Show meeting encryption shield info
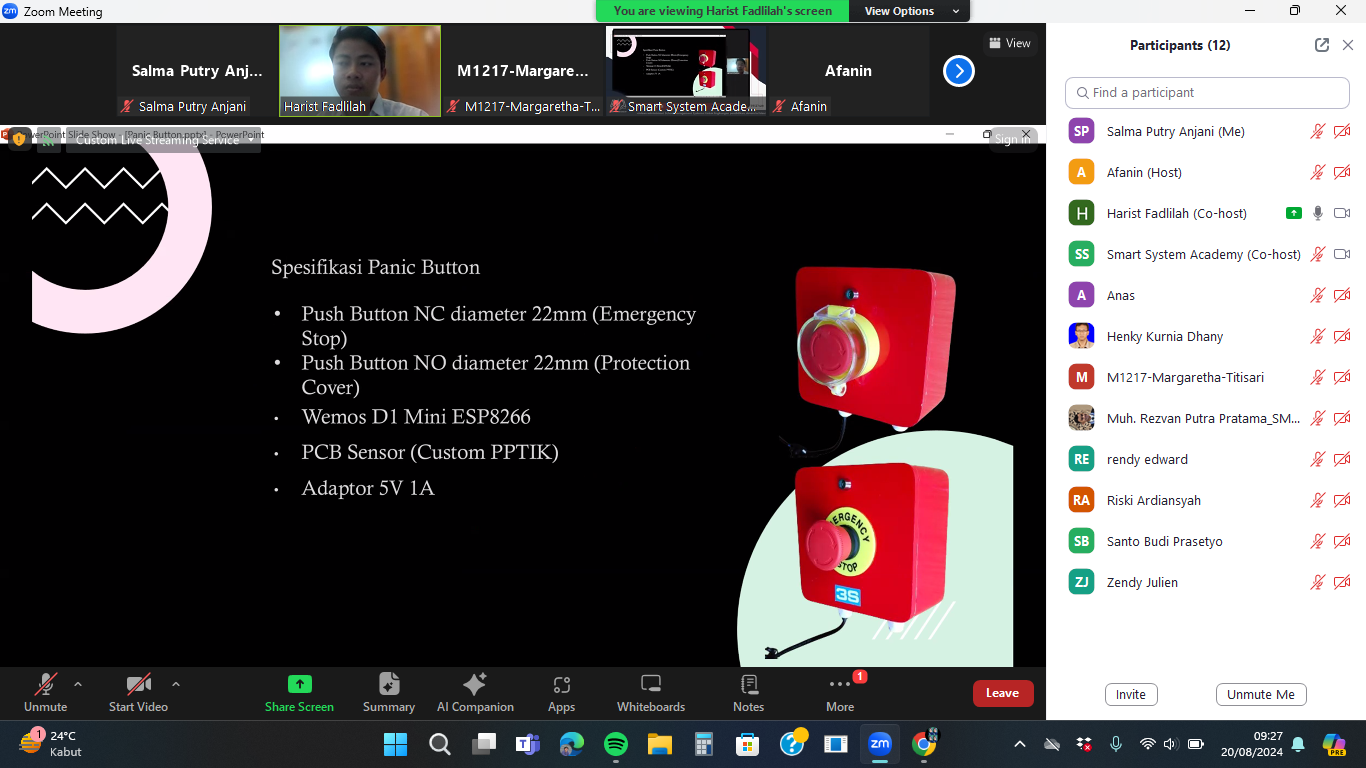Viewport: 1366px width, 768px height. point(18,139)
